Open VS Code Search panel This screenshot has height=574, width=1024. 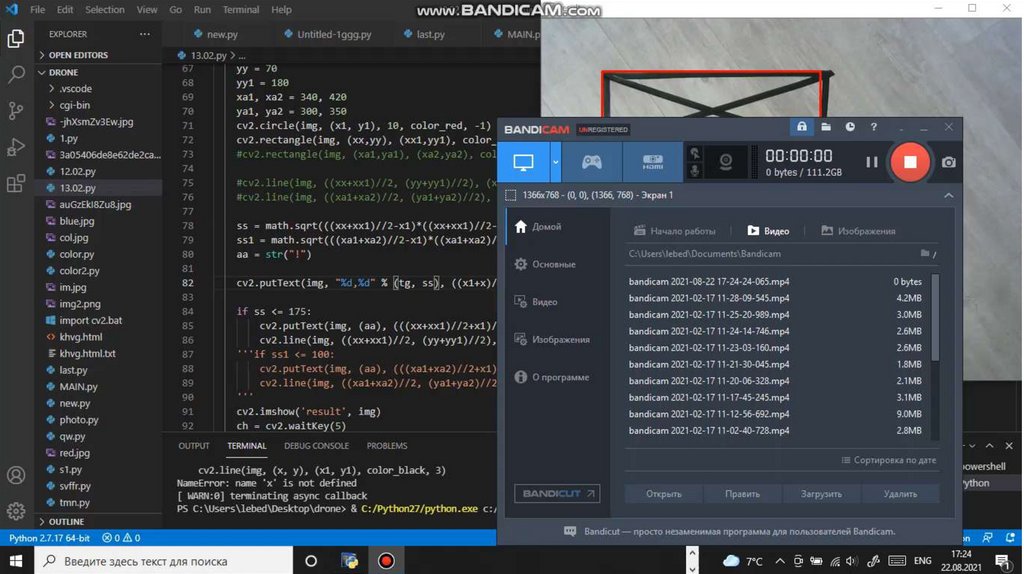[16, 75]
